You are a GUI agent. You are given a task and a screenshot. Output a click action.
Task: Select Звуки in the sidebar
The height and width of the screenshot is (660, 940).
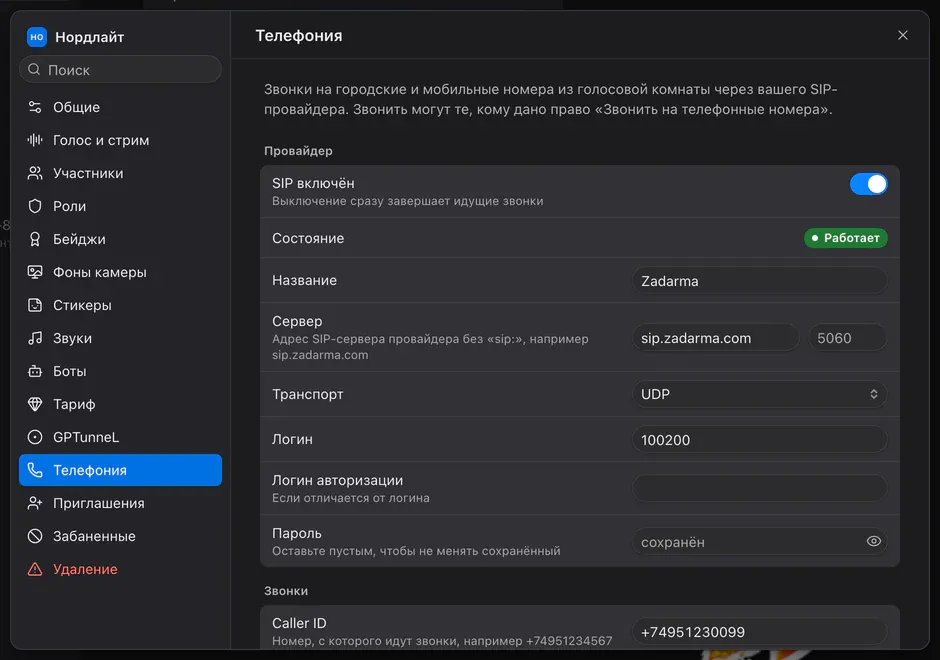(x=120, y=338)
